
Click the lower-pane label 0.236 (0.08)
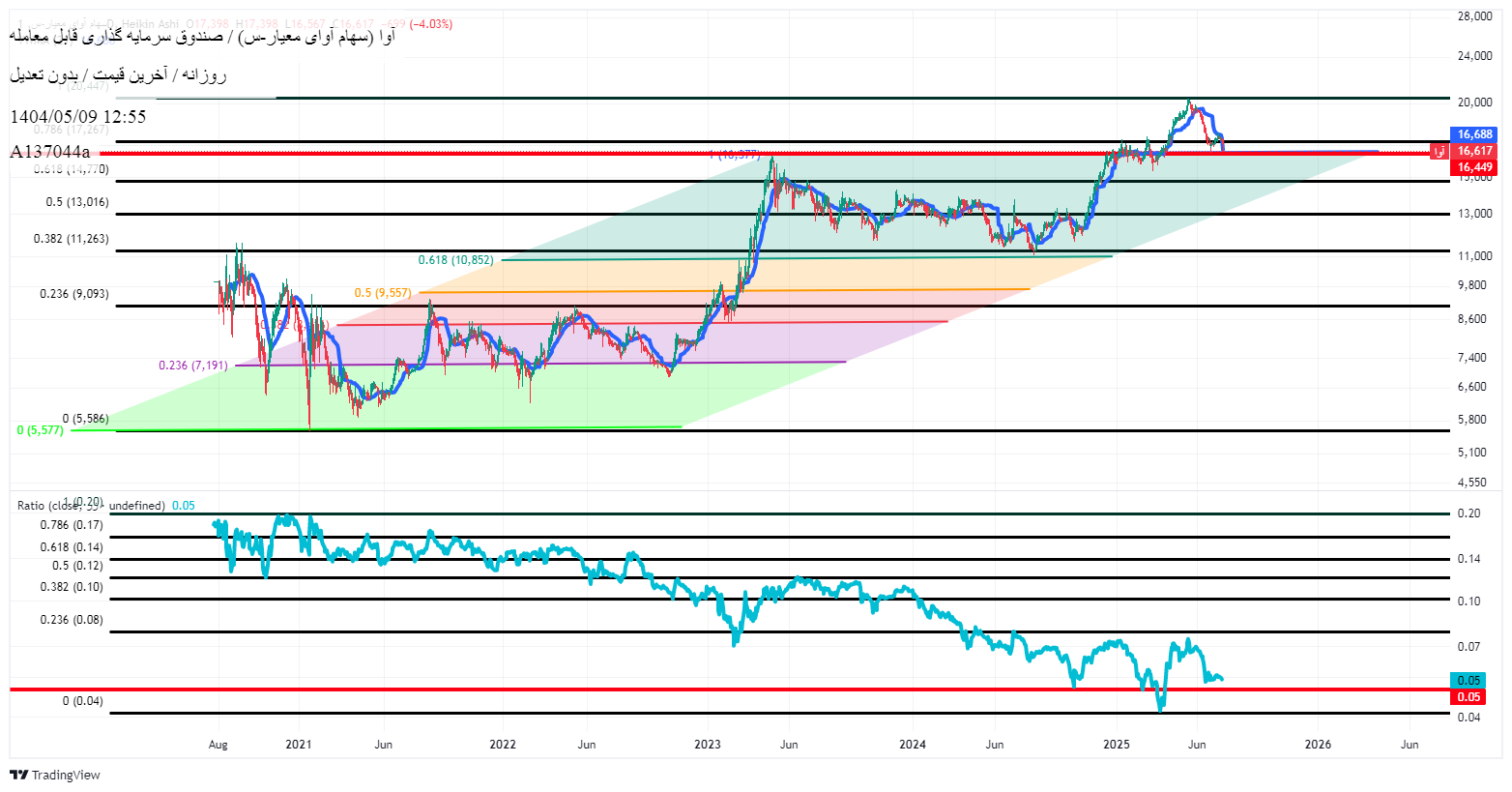click(x=72, y=619)
